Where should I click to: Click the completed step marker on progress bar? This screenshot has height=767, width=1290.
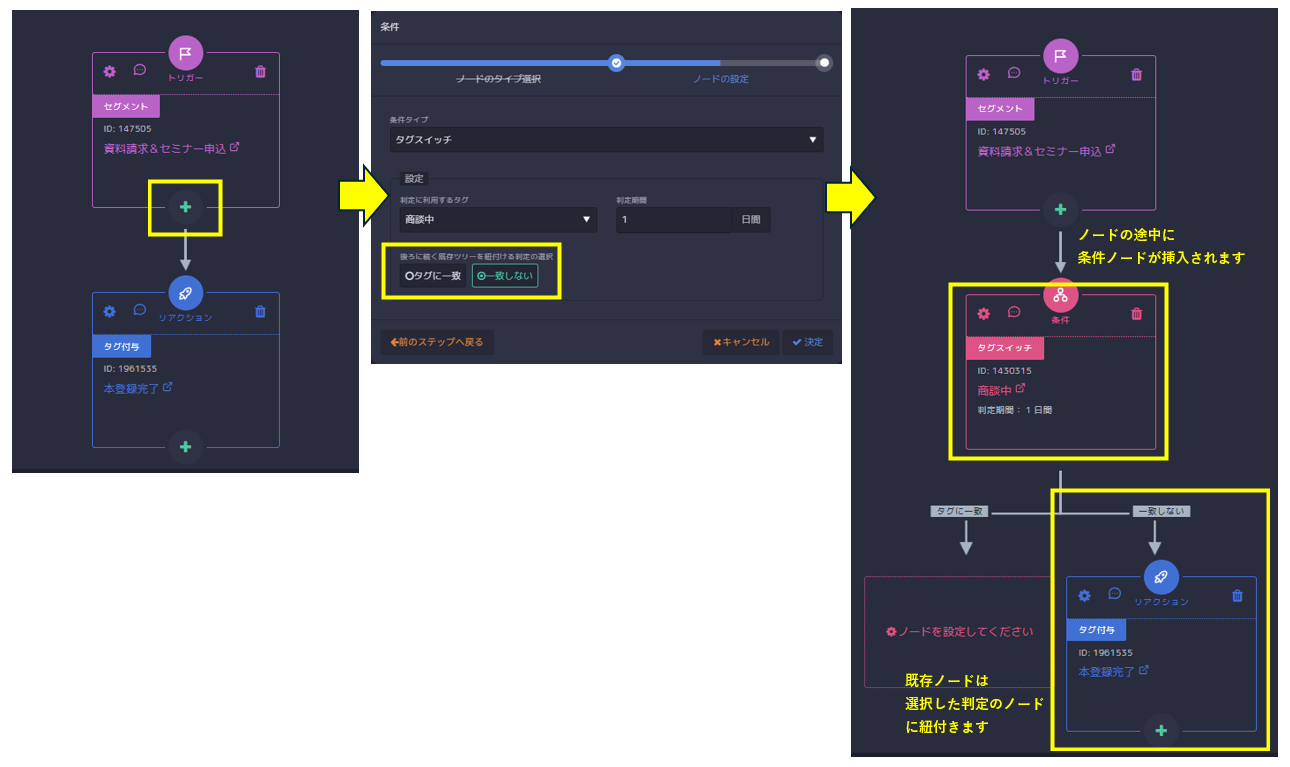pos(616,62)
